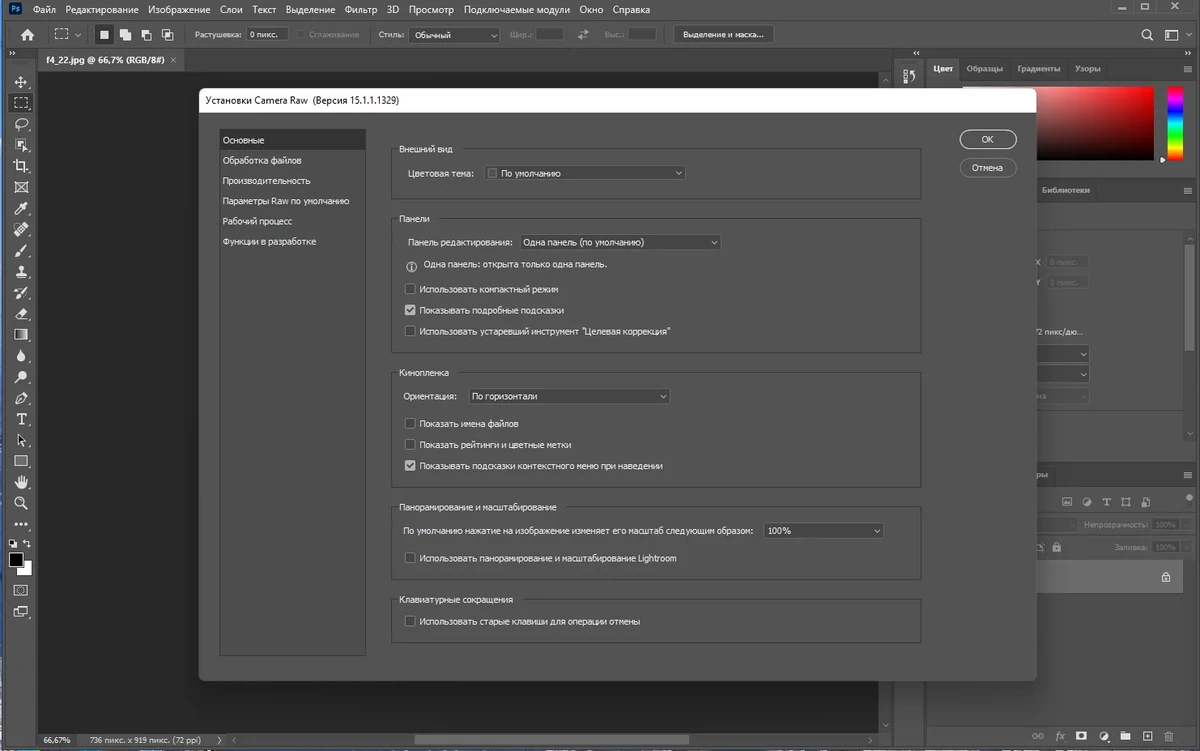Toggle Quick Mask mode
The image size is (1200, 751).
pos(21,590)
